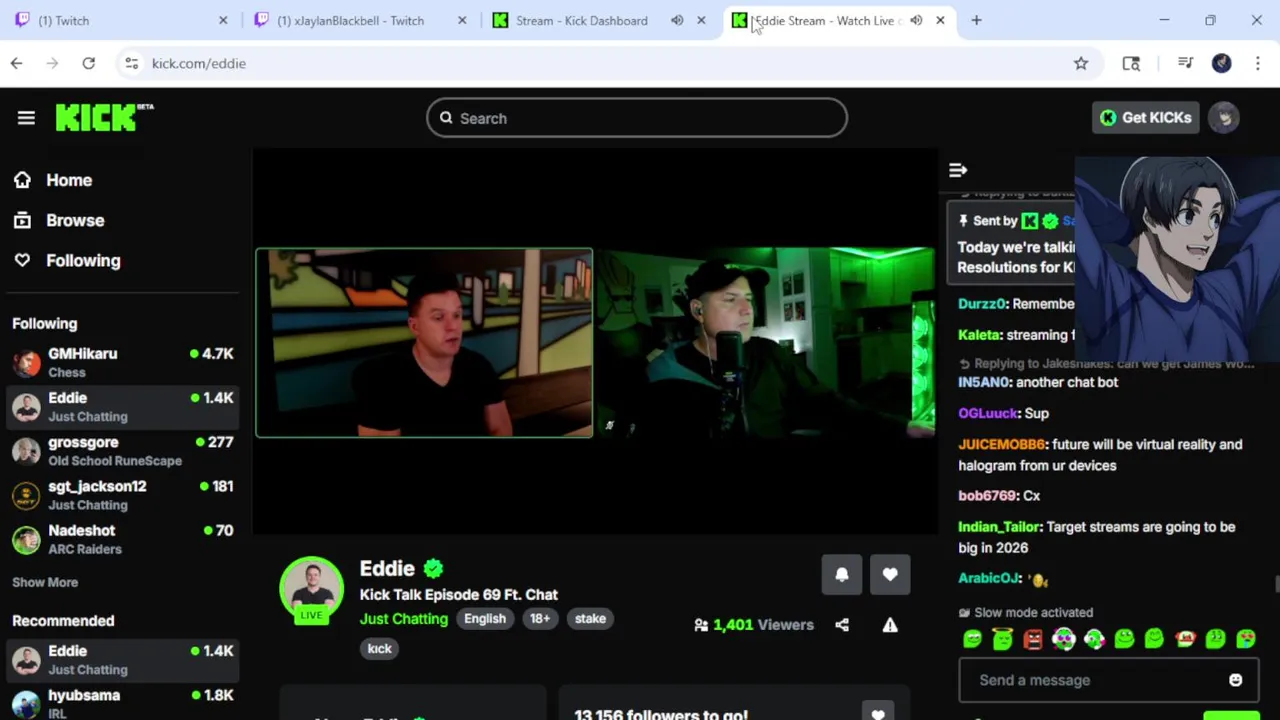Insert the sixth green smiling emote
The image size is (1280, 720).
pyautogui.click(x=1124, y=638)
